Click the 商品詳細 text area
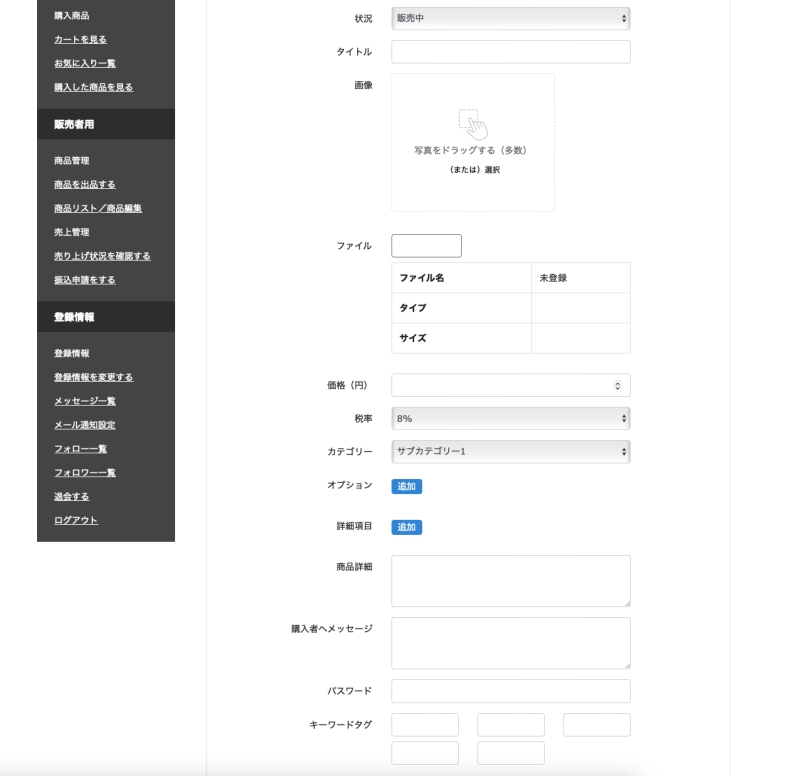 511,581
